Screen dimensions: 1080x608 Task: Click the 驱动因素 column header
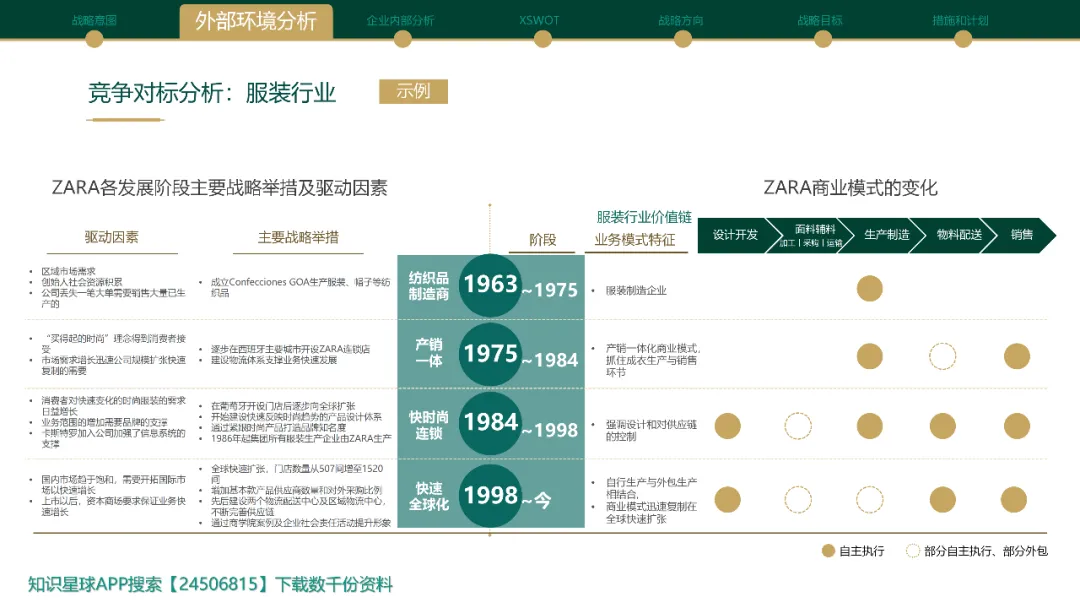(x=112, y=237)
